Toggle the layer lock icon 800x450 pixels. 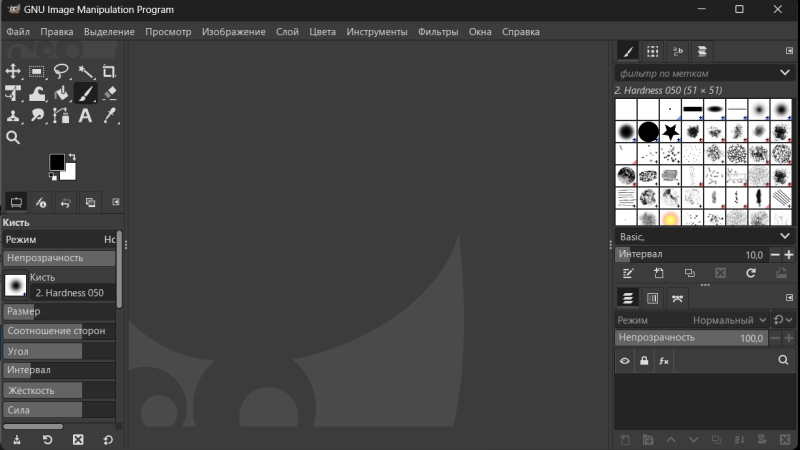[x=644, y=361]
